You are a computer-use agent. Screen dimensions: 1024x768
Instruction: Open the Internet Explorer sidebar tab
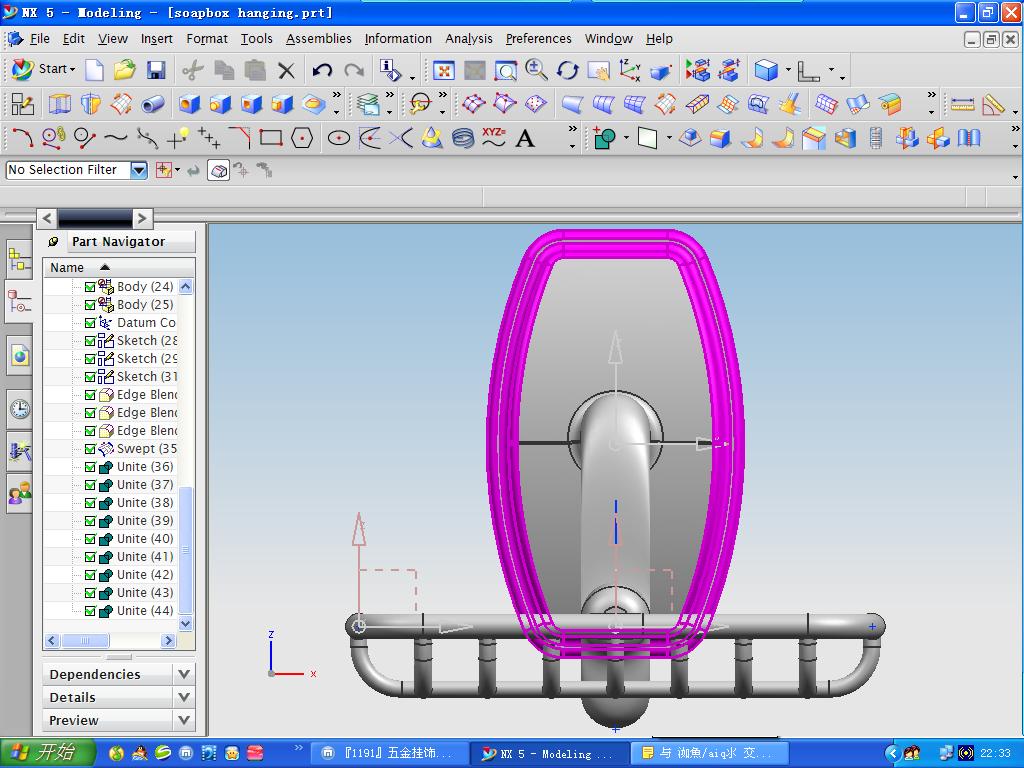click(x=20, y=356)
